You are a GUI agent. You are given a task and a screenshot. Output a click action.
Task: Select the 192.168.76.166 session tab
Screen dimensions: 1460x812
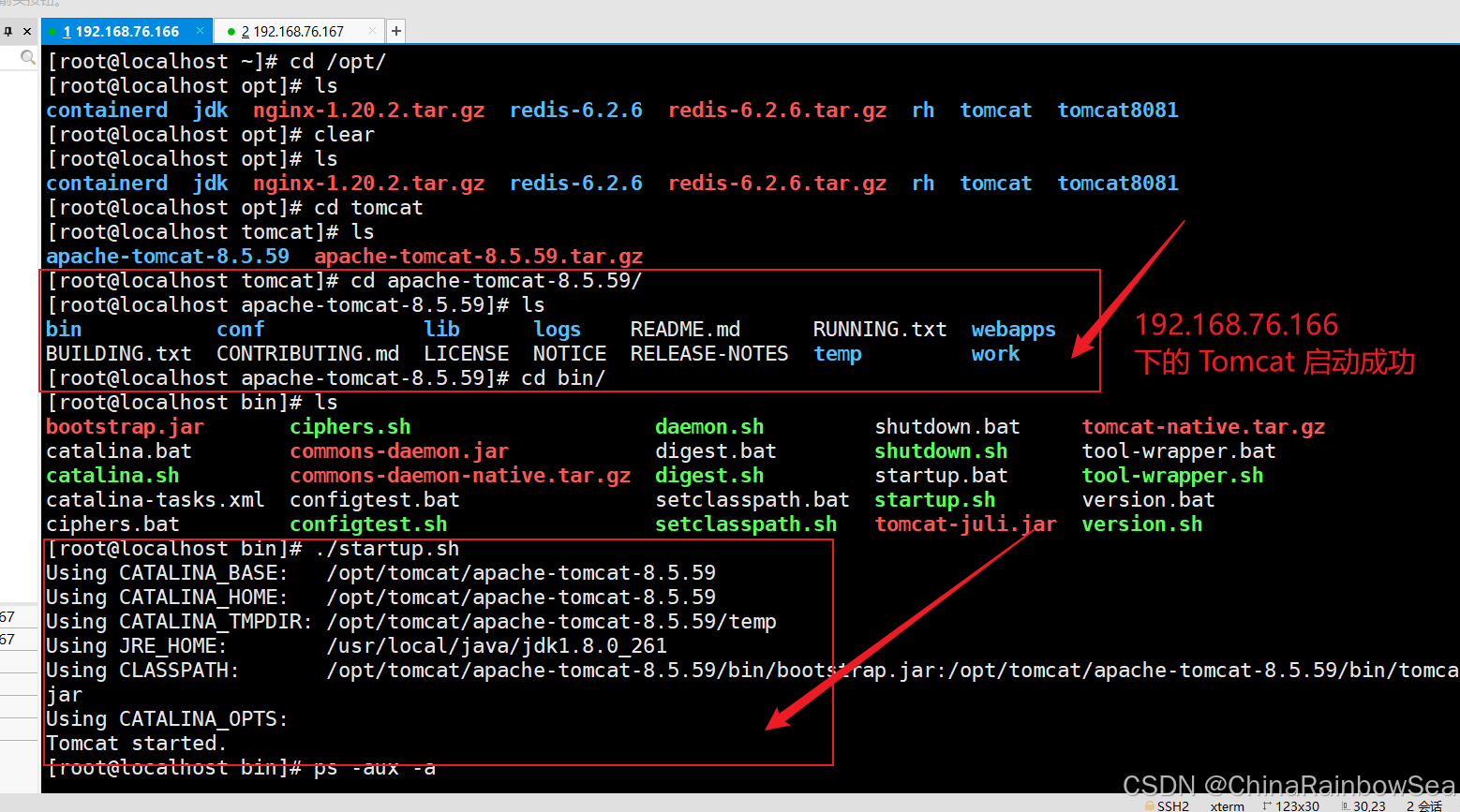(x=127, y=31)
